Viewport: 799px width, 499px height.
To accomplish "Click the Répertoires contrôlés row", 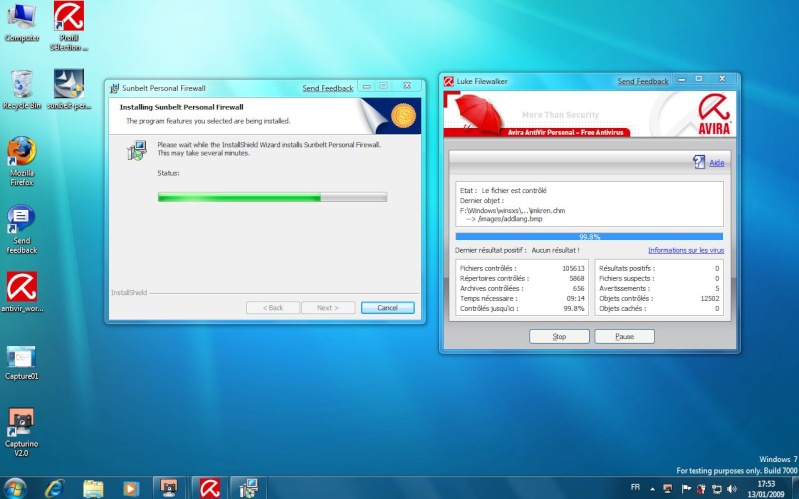I will coord(522,279).
